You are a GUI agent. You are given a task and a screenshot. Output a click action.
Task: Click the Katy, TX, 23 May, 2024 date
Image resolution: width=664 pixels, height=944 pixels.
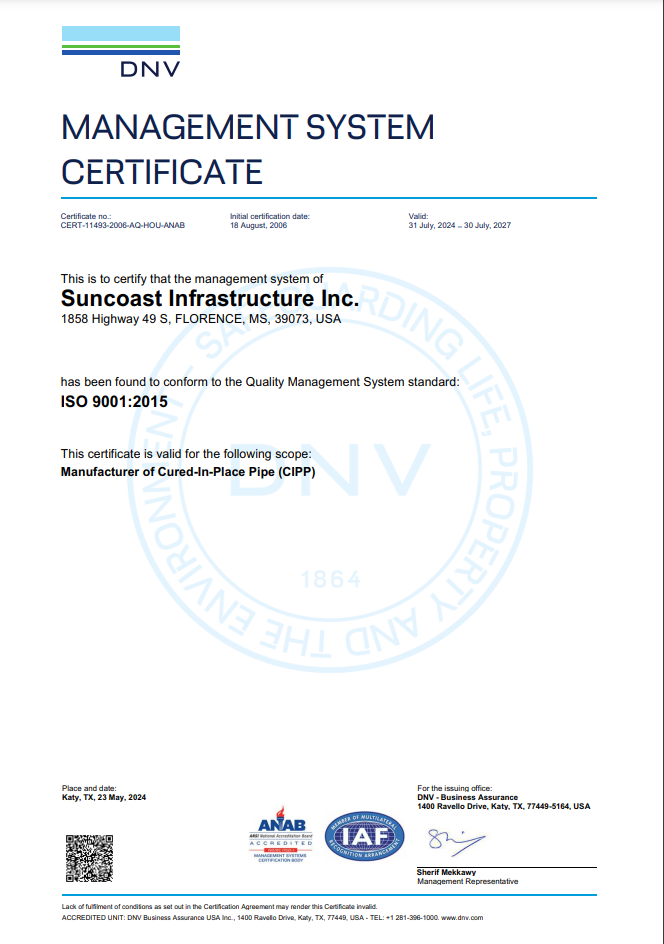pyautogui.click(x=104, y=797)
